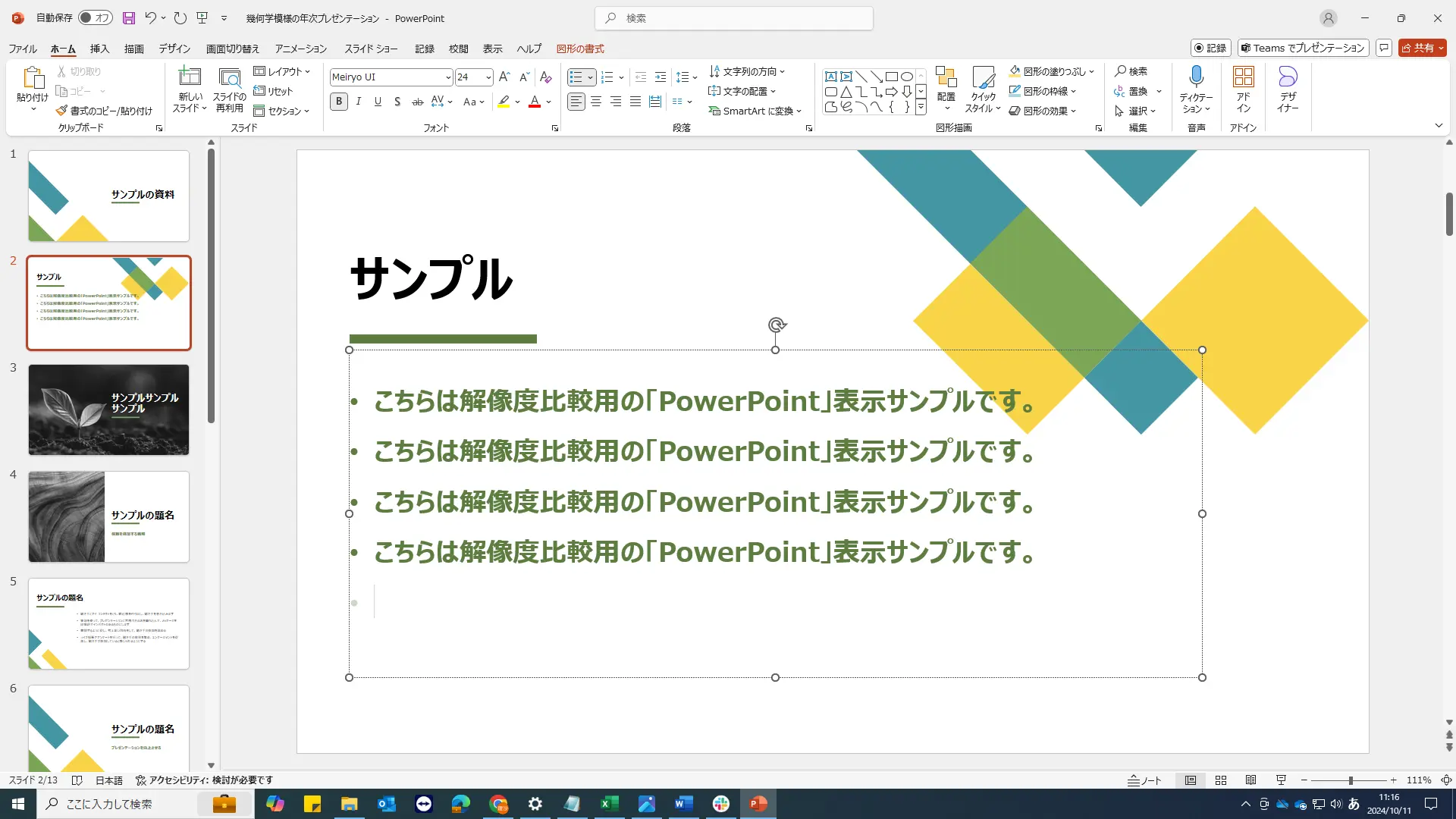Open Notes (ノート) pane in status bar
1456x819 pixels.
click(1144, 780)
